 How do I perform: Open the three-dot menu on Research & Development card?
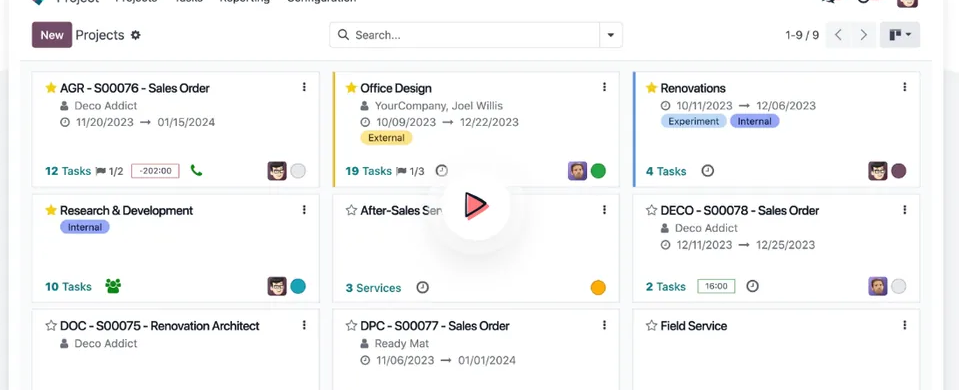[x=304, y=210]
